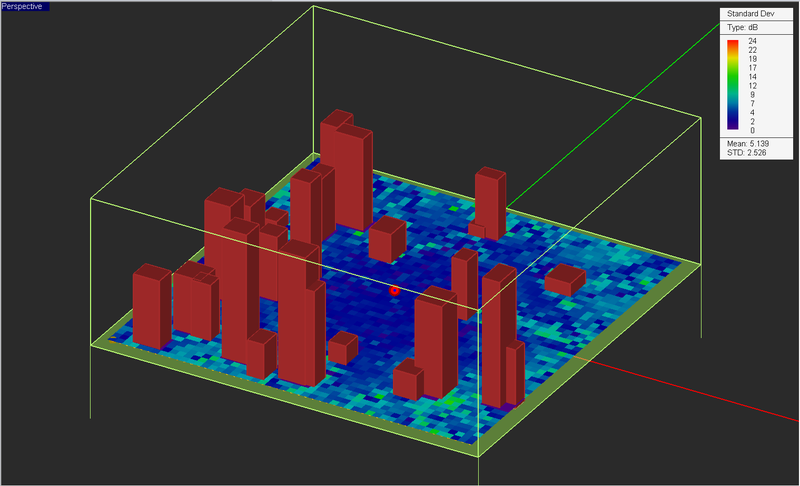Select the red circle marker at grid center
This screenshot has height=486, width=800.
[x=394, y=290]
